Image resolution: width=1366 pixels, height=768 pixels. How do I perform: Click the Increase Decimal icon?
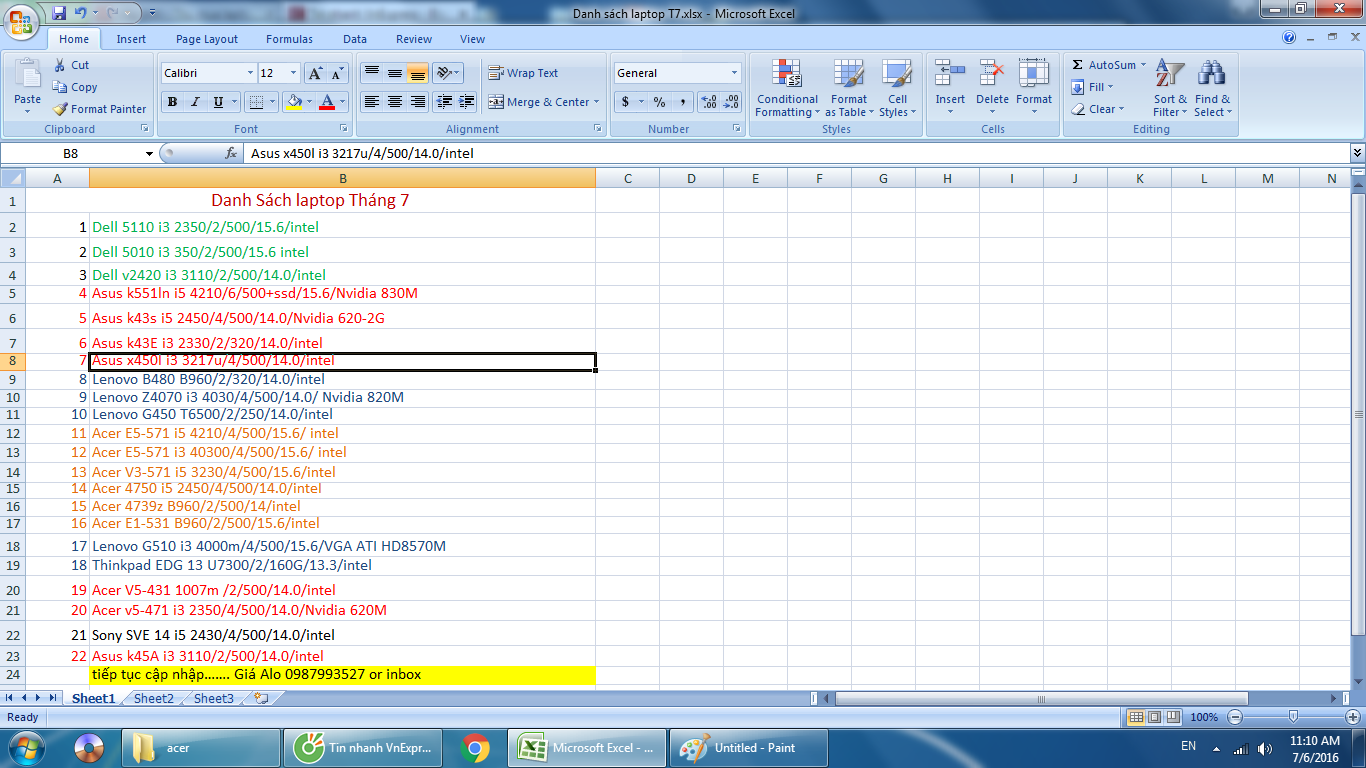tap(709, 102)
